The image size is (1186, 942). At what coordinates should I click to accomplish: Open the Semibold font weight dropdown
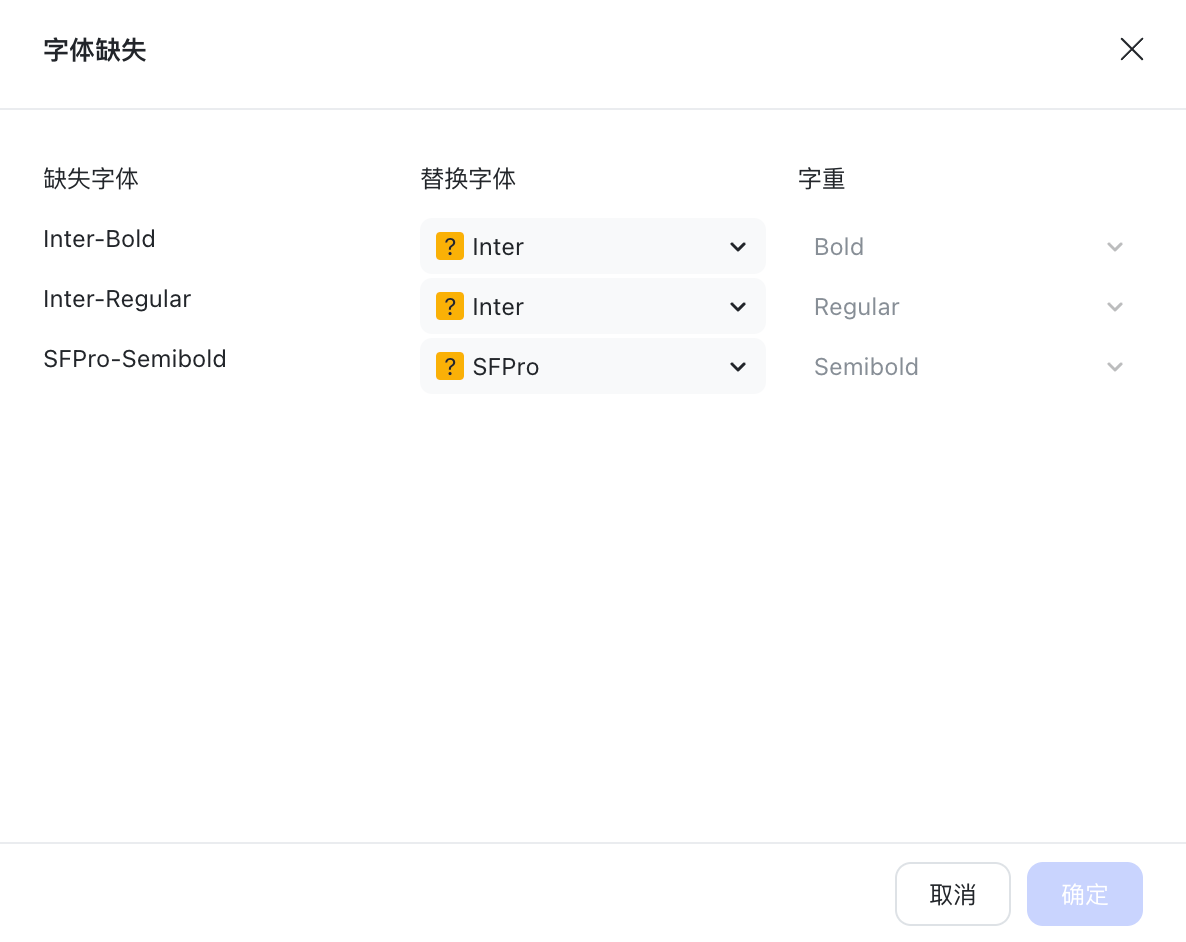coord(969,366)
